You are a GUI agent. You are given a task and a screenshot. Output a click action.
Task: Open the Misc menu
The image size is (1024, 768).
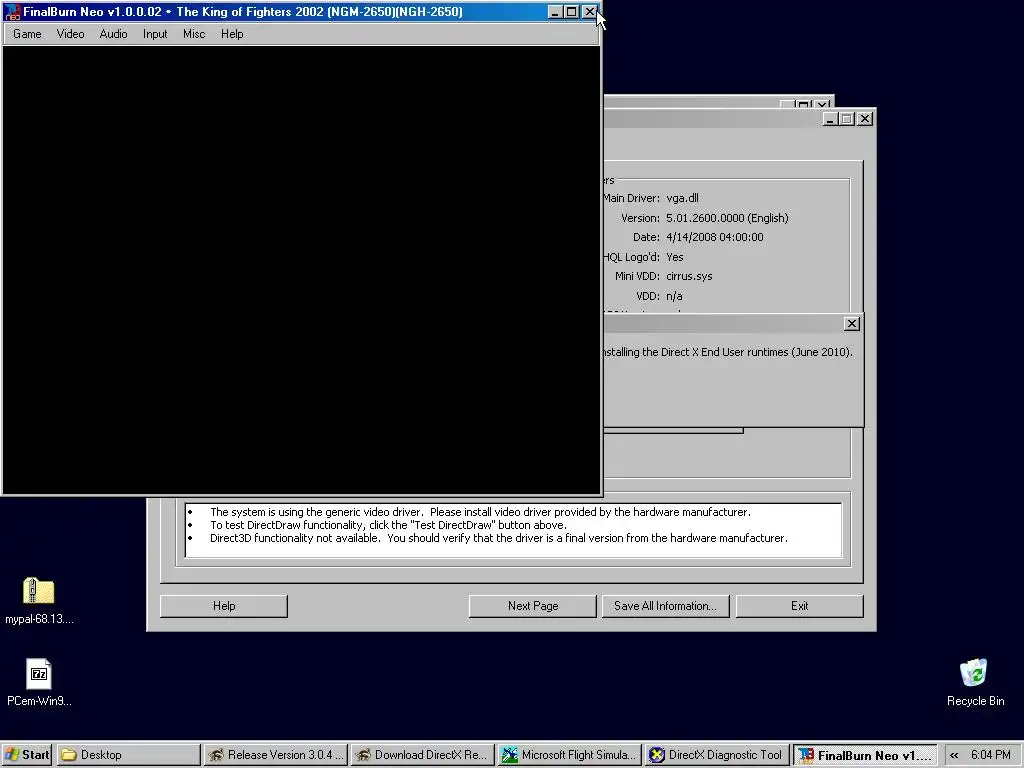tap(193, 34)
